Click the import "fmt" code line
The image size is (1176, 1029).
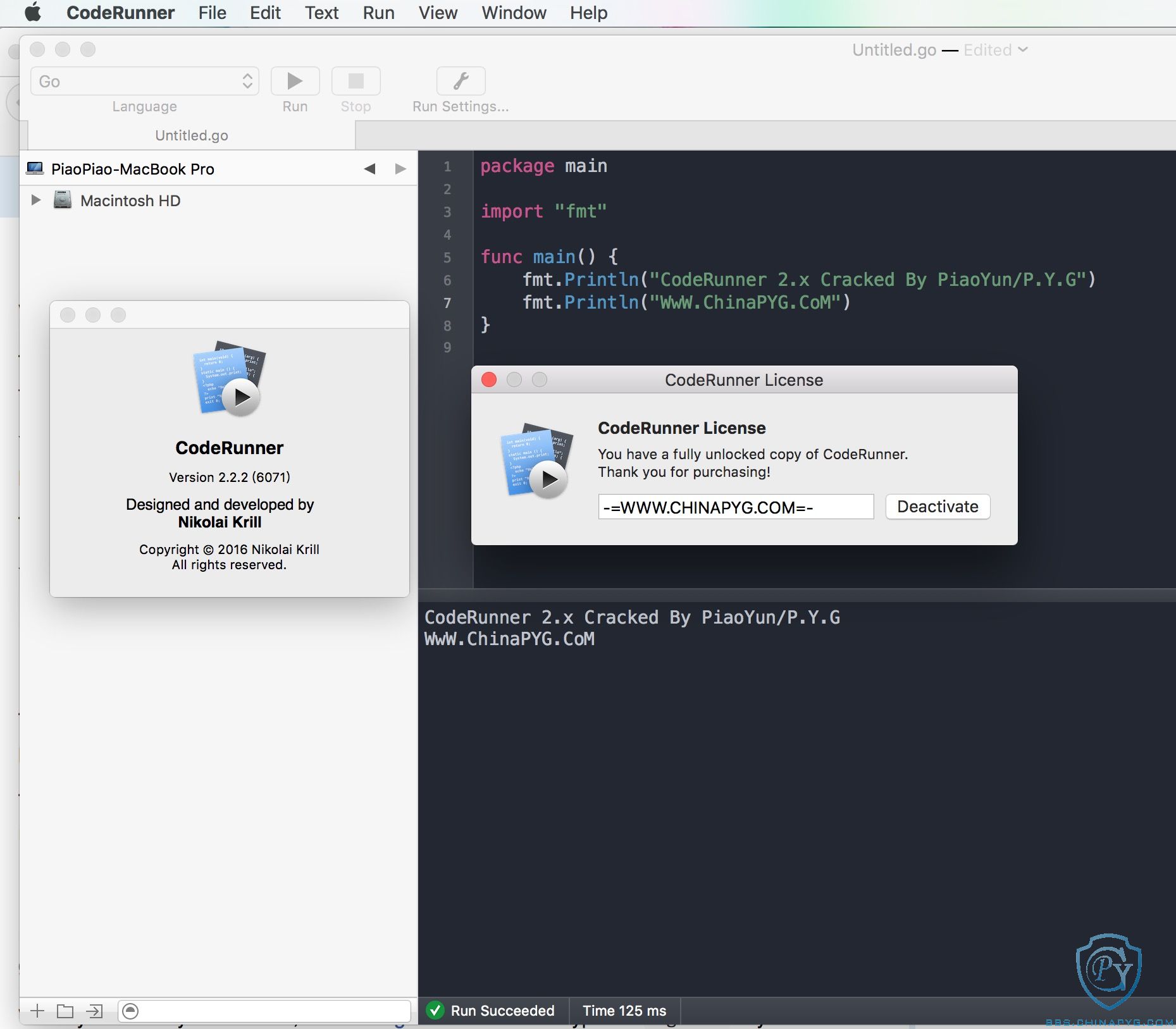coord(543,211)
